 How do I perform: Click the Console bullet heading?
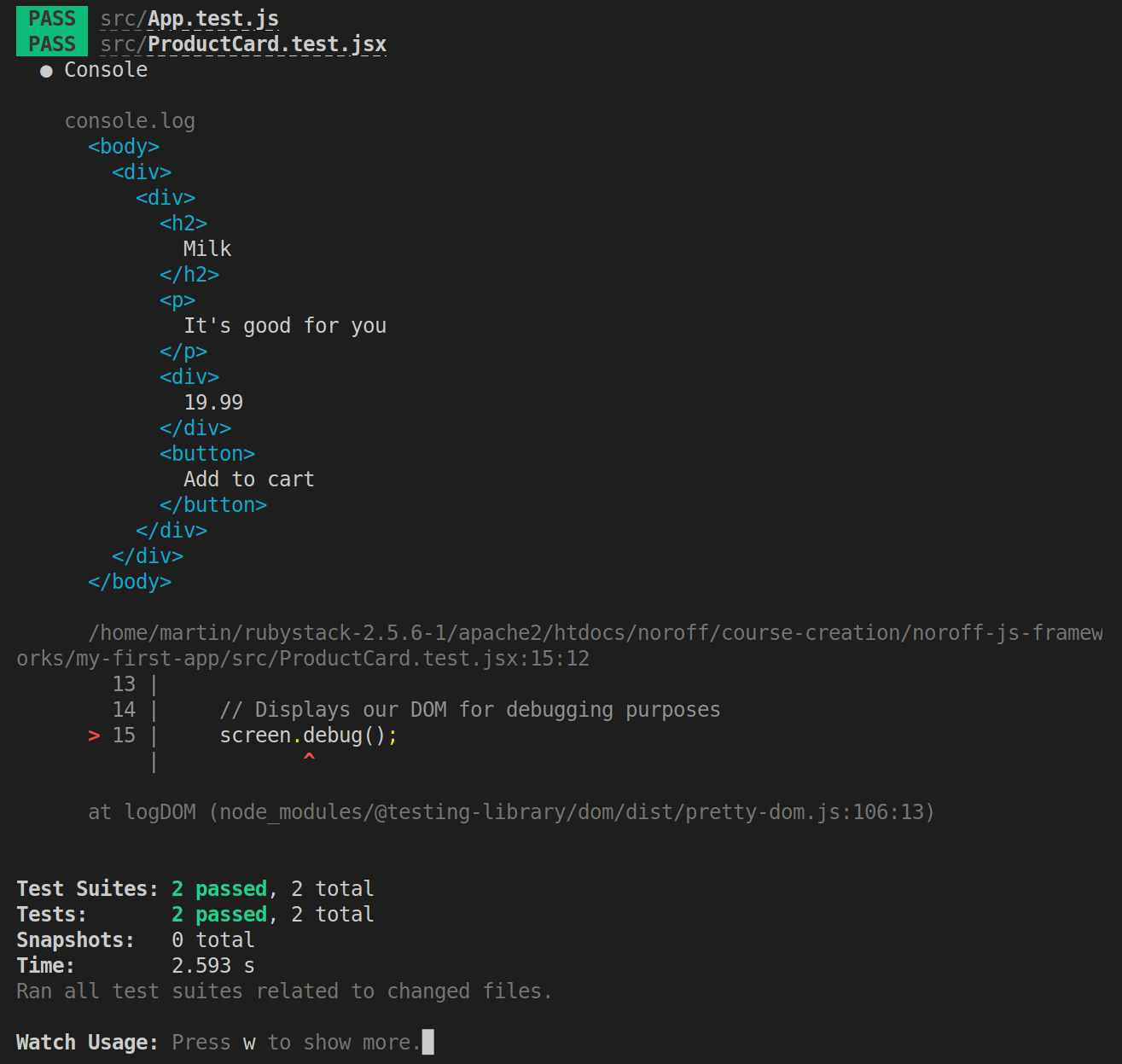[94, 70]
